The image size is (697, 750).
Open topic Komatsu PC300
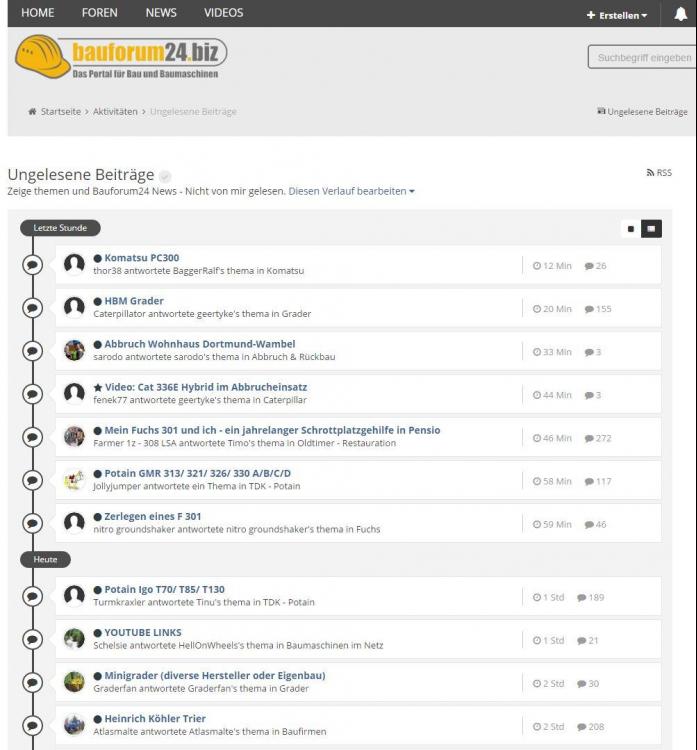coord(142,258)
